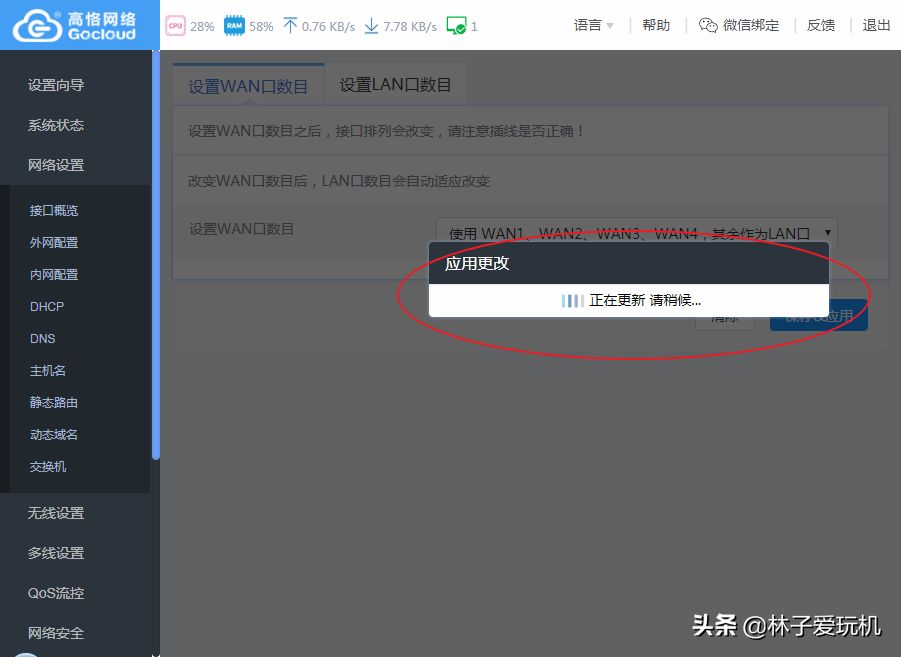Click the RAM usage icon
The image size is (901, 657).
coord(234,26)
